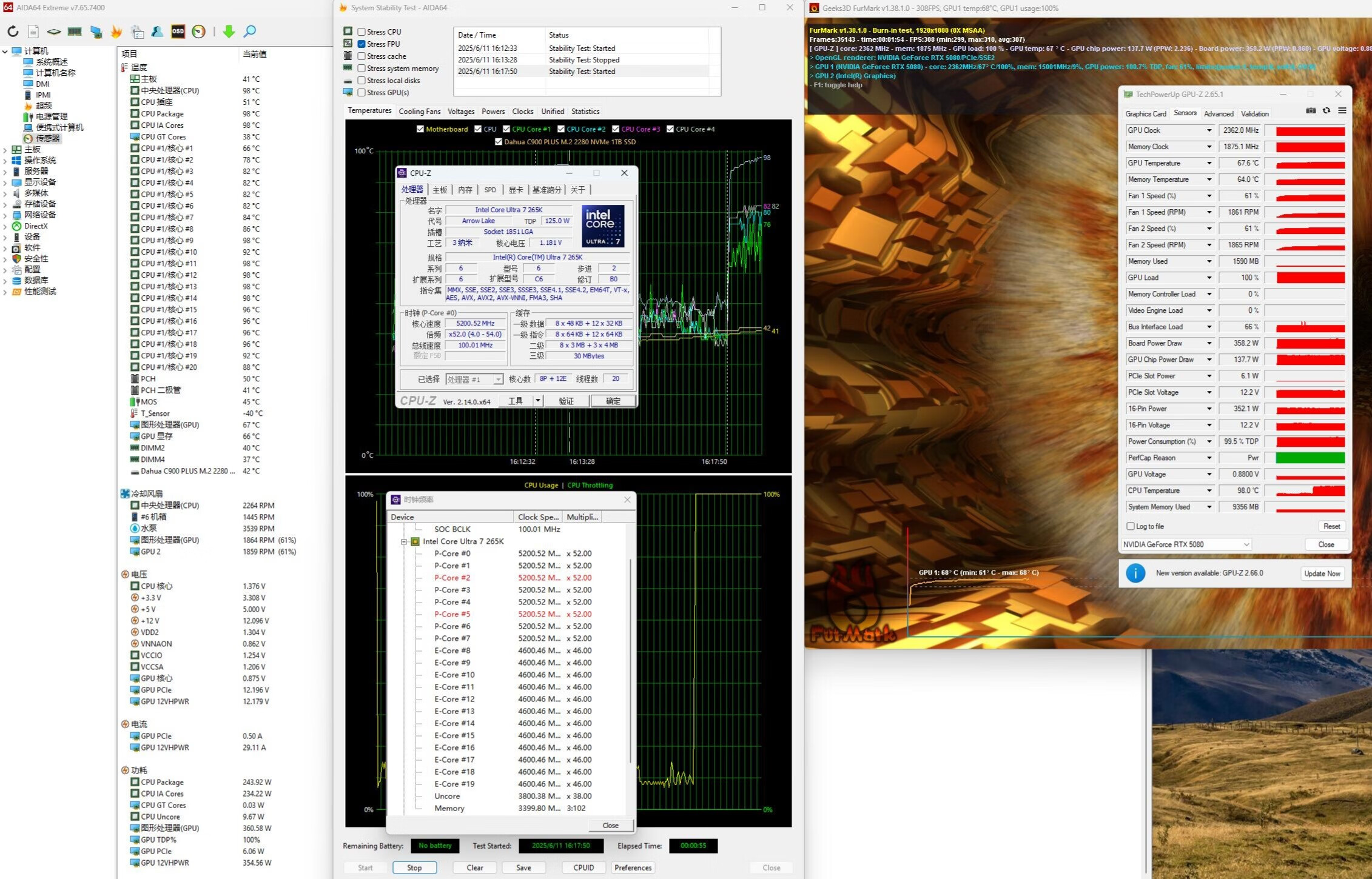Open the report icon in AIDA64 toolbar
1372x879 pixels.
click(x=33, y=32)
